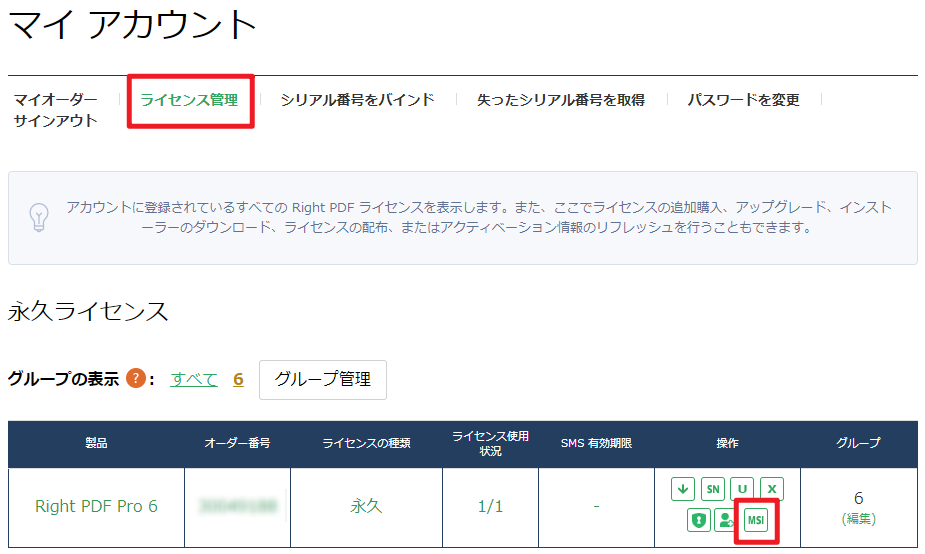The width and height of the screenshot is (925, 554).
Task: Click the shield keyhole icon
Action: tap(698, 520)
